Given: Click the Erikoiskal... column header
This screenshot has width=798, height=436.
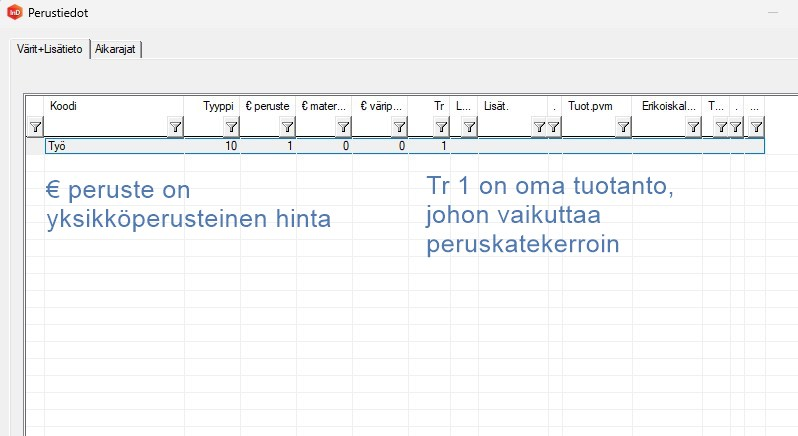Looking at the screenshot, I should 667,106.
